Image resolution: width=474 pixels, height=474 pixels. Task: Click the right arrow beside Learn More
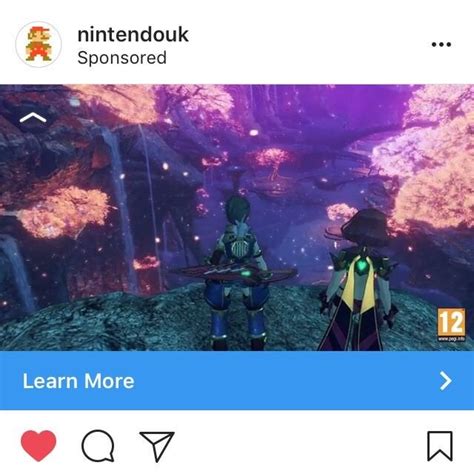(x=446, y=381)
